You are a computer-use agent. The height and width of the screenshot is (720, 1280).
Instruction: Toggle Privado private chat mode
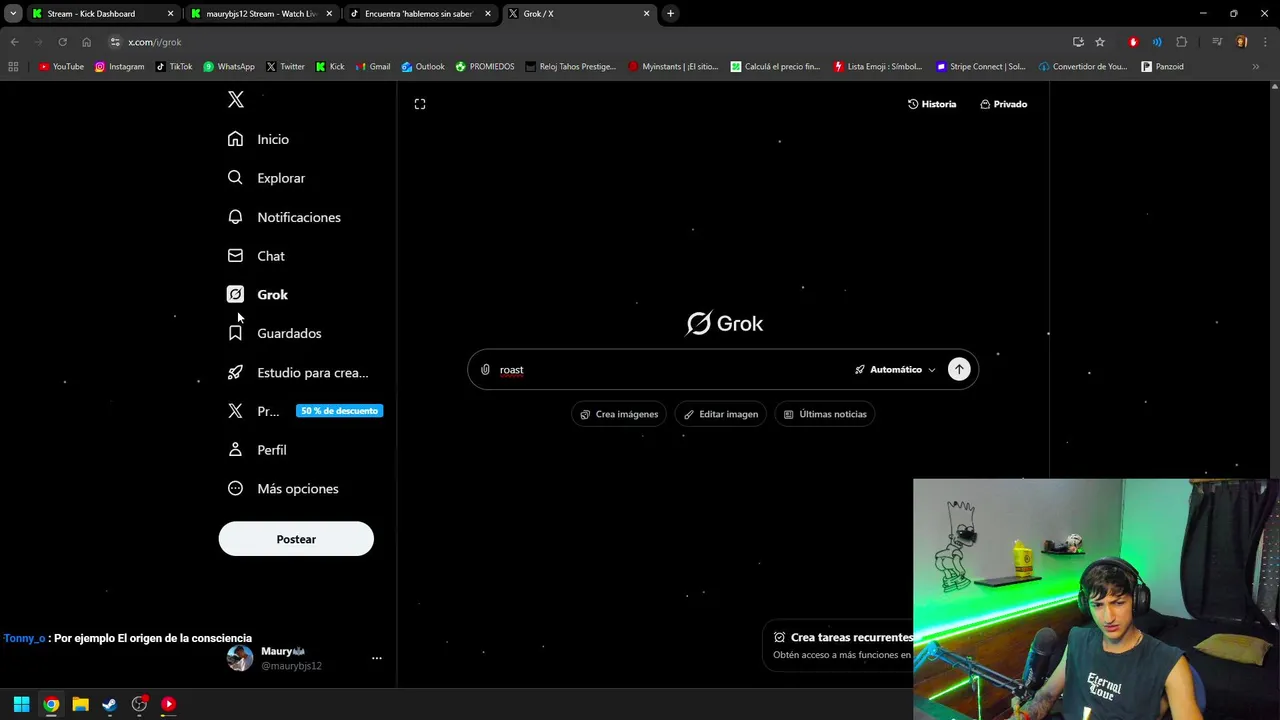[x=1004, y=104]
